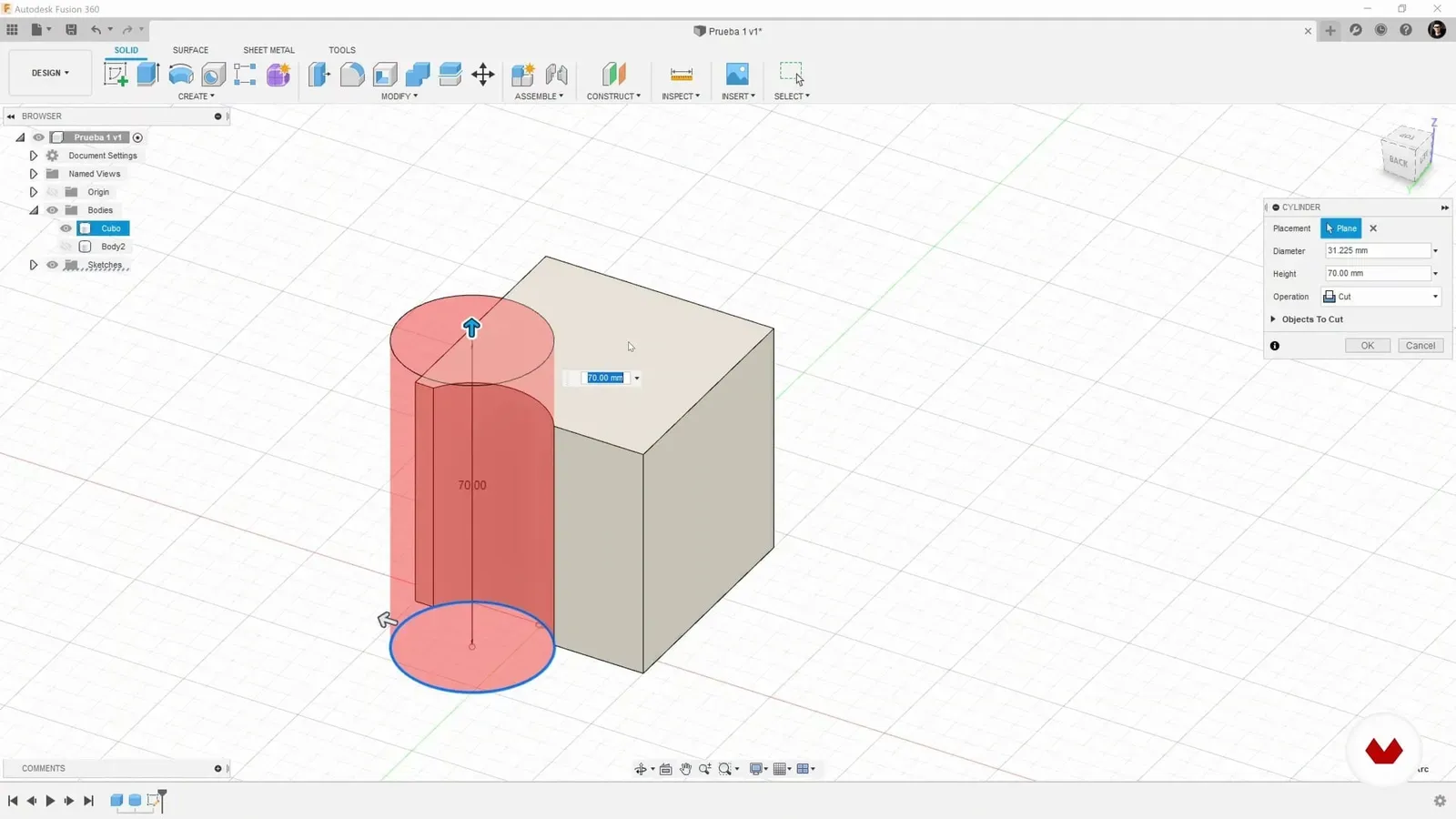Click the Plane placement selection button
The width and height of the screenshot is (1456, 819).
pyautogui.click(x=1341, y=228)
